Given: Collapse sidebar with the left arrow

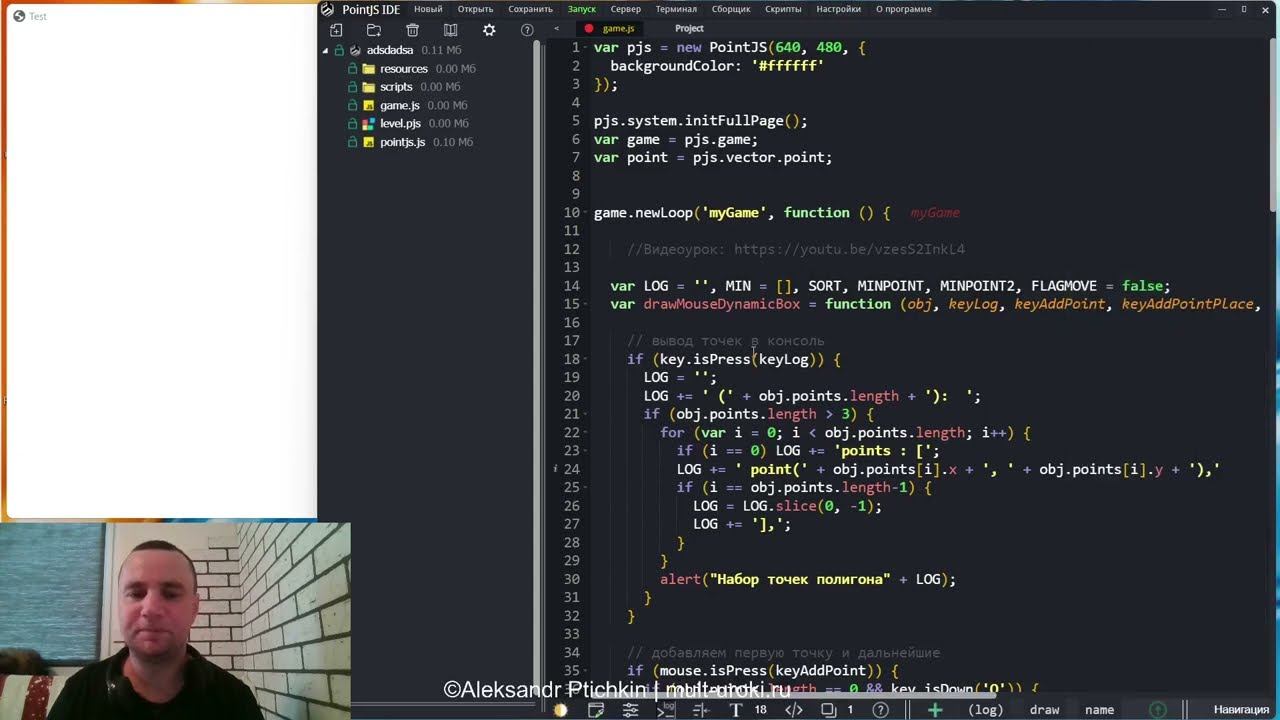Looking at the screenshot, I should click(x=557, y=29).
